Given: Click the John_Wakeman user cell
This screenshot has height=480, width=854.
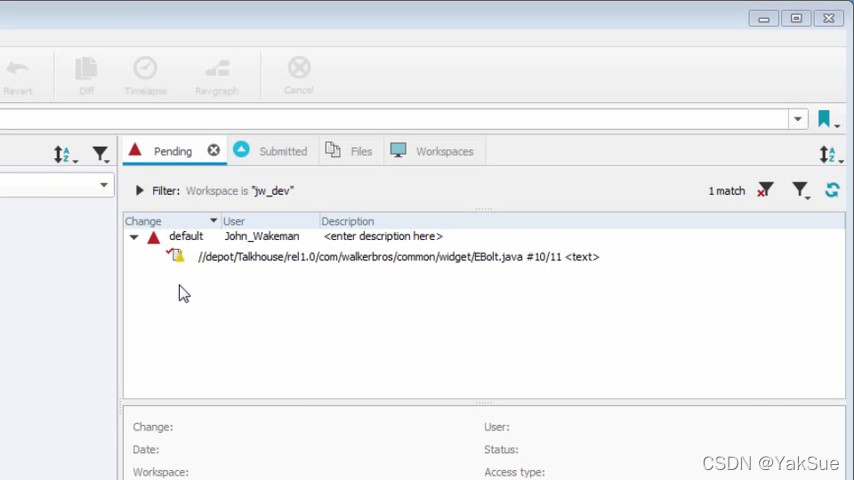Looking at the screenshot, I should tap(262, 236).
